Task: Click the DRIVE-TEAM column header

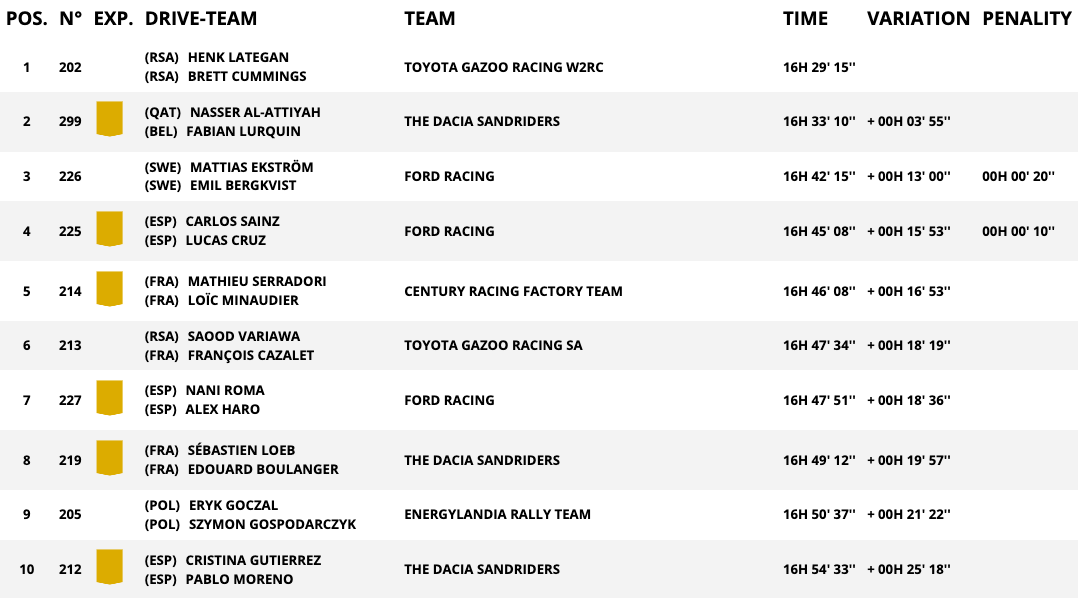Action: pos(201,18)
